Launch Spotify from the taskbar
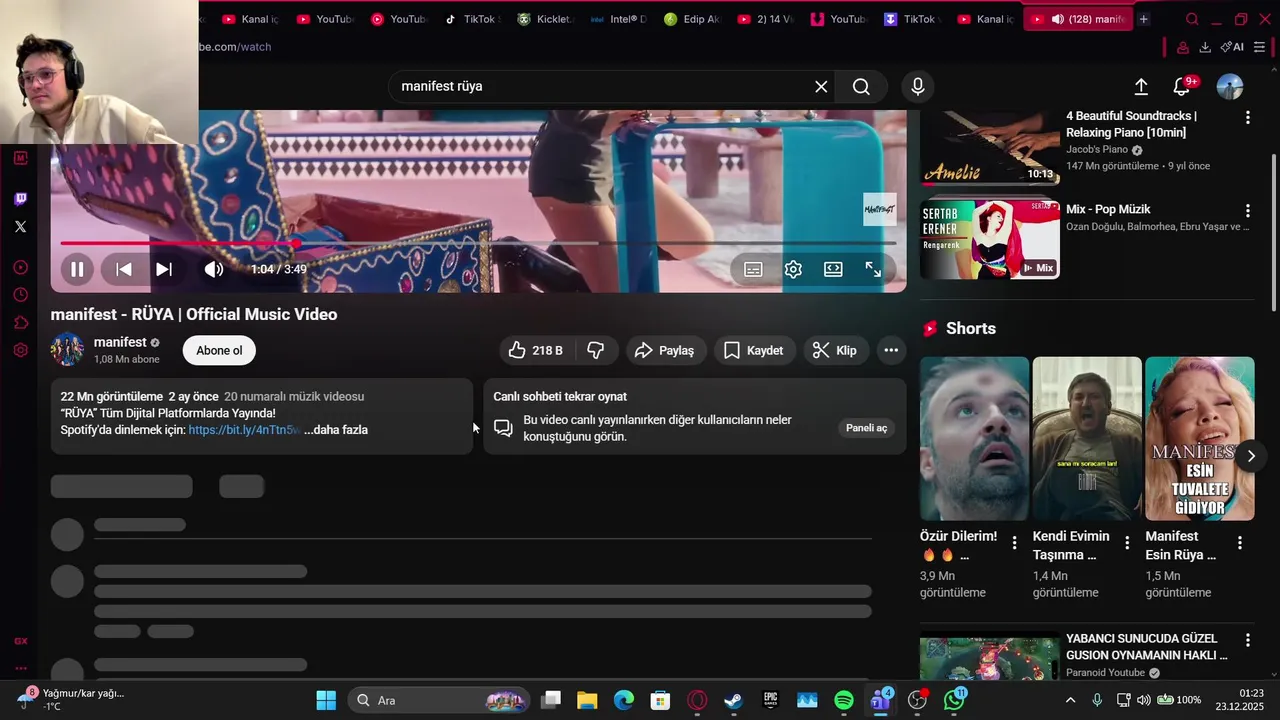 pyautogui.click(x=844, y=700)
